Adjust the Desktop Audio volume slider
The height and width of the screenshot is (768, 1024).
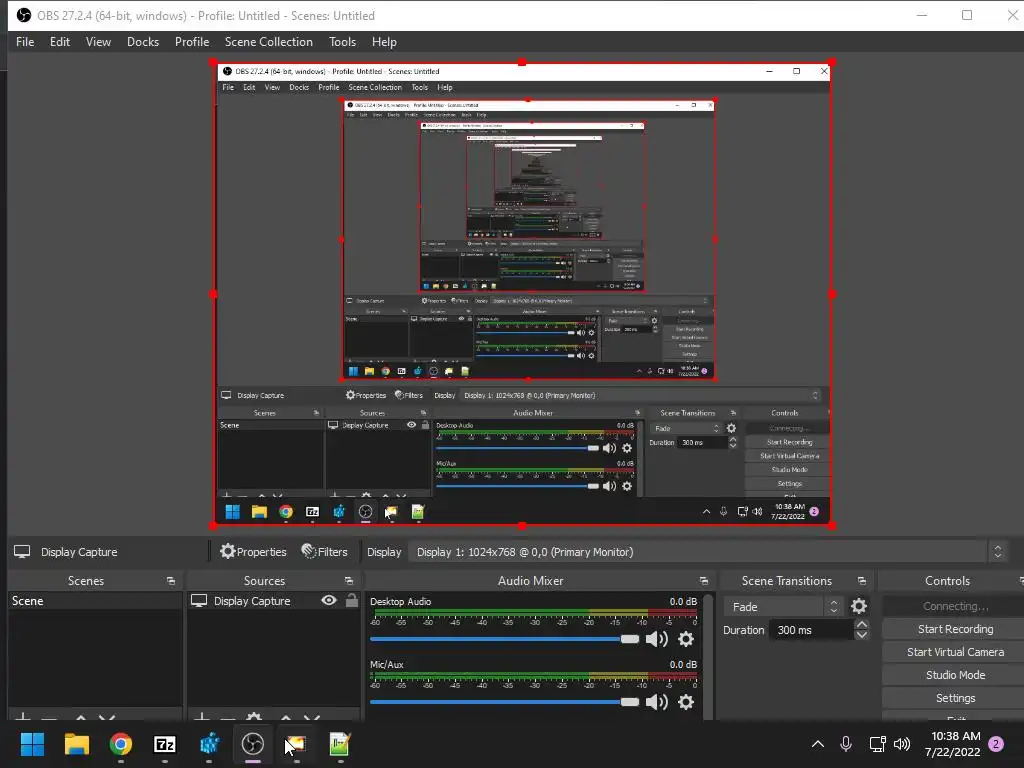(x=504, y=639)
